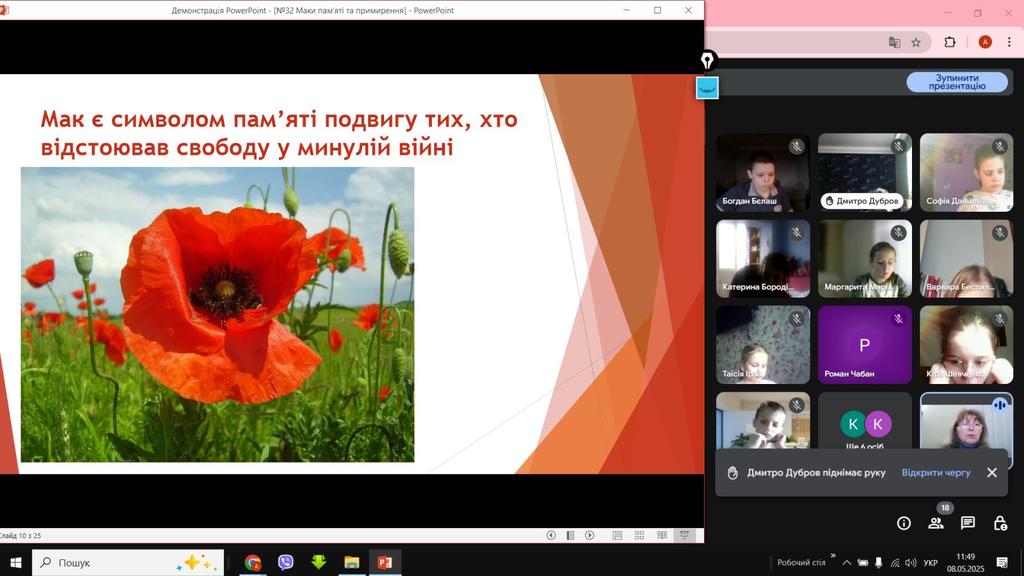The height and width of the screenshot is (576, 1024).
Task: Switch to Slide Sorter view
Action: [636, 536]
